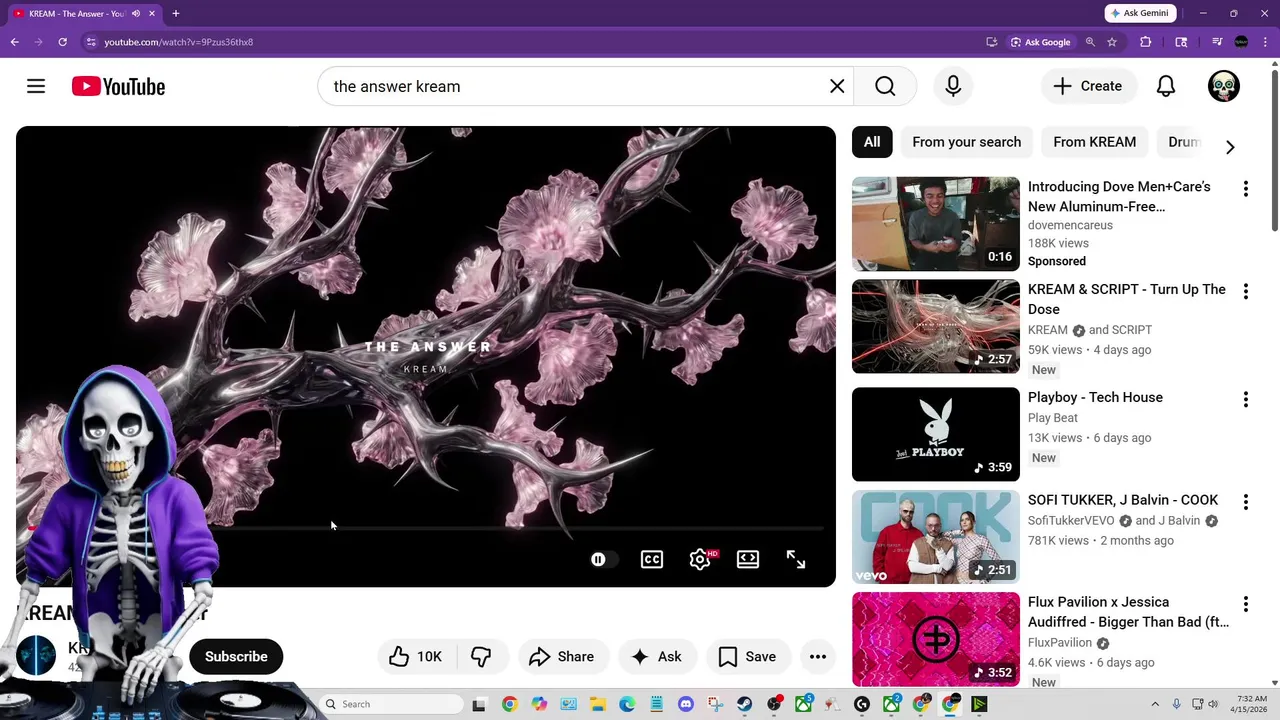Open Windows taskbar Search box
Image resolution: width=1280 pixels, height=720 pixels.
[x=392, y=704]
